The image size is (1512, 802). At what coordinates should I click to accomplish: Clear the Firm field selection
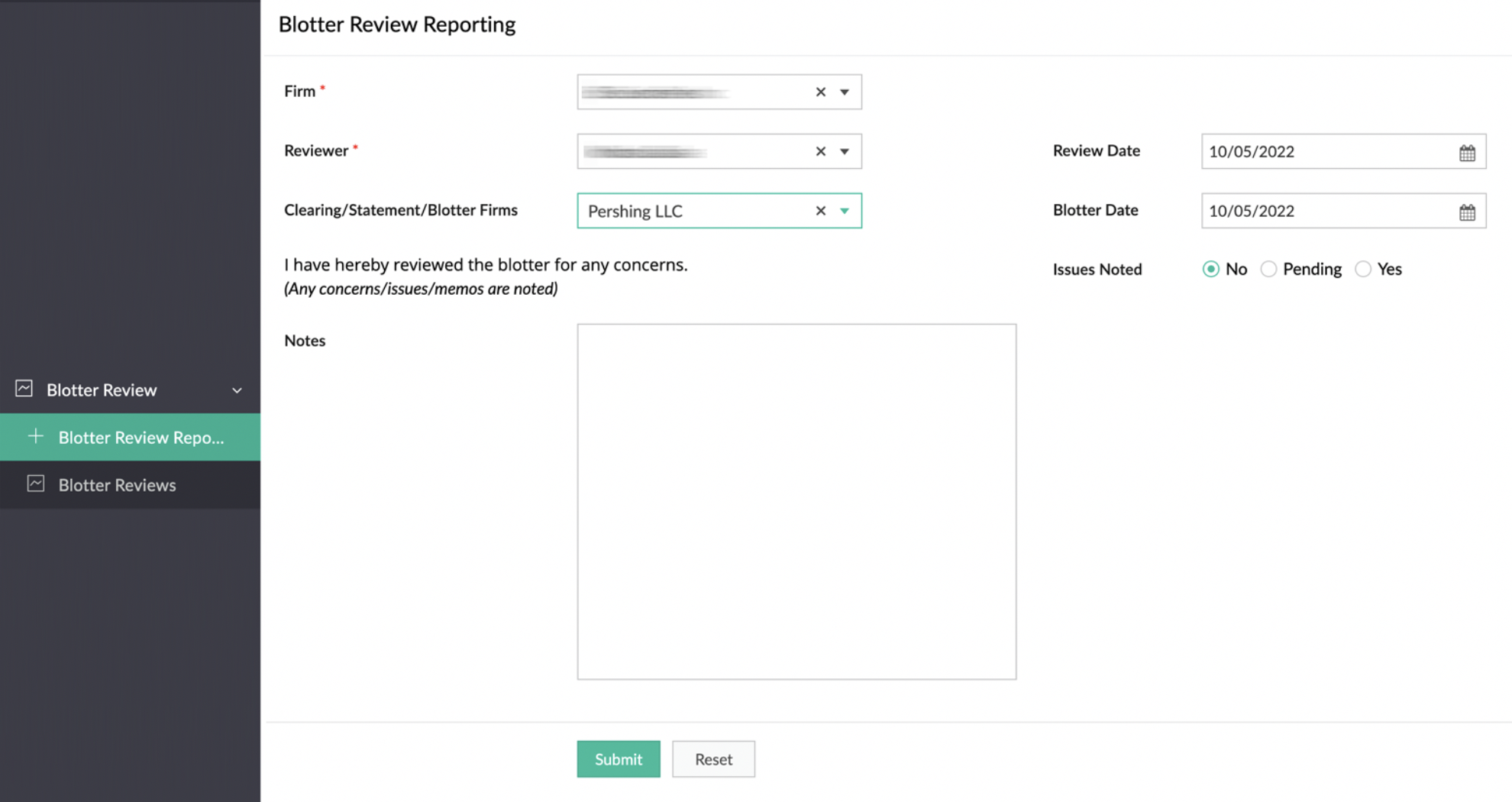[820, 92]
